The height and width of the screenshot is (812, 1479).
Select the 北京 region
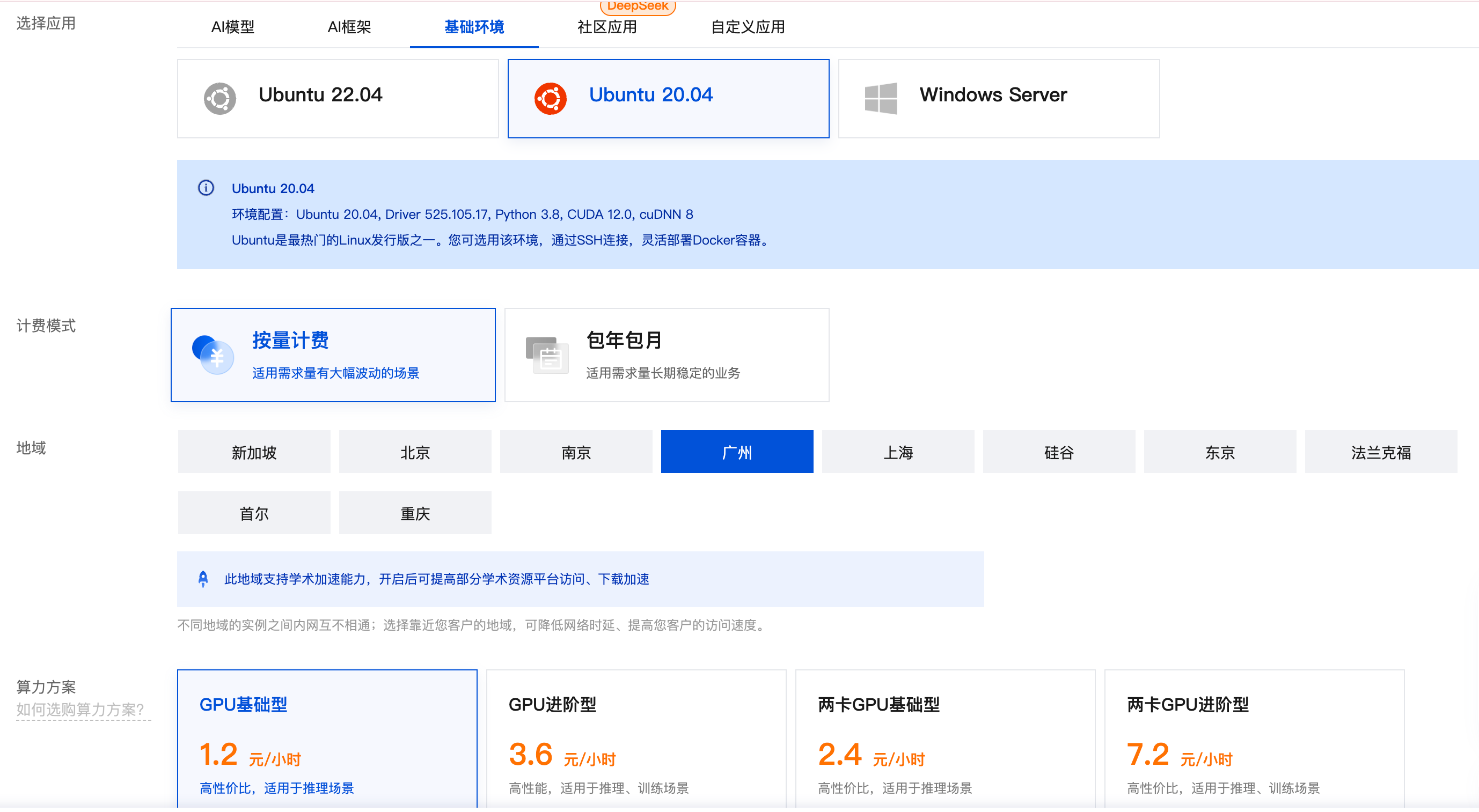click(x=415, y=452)
